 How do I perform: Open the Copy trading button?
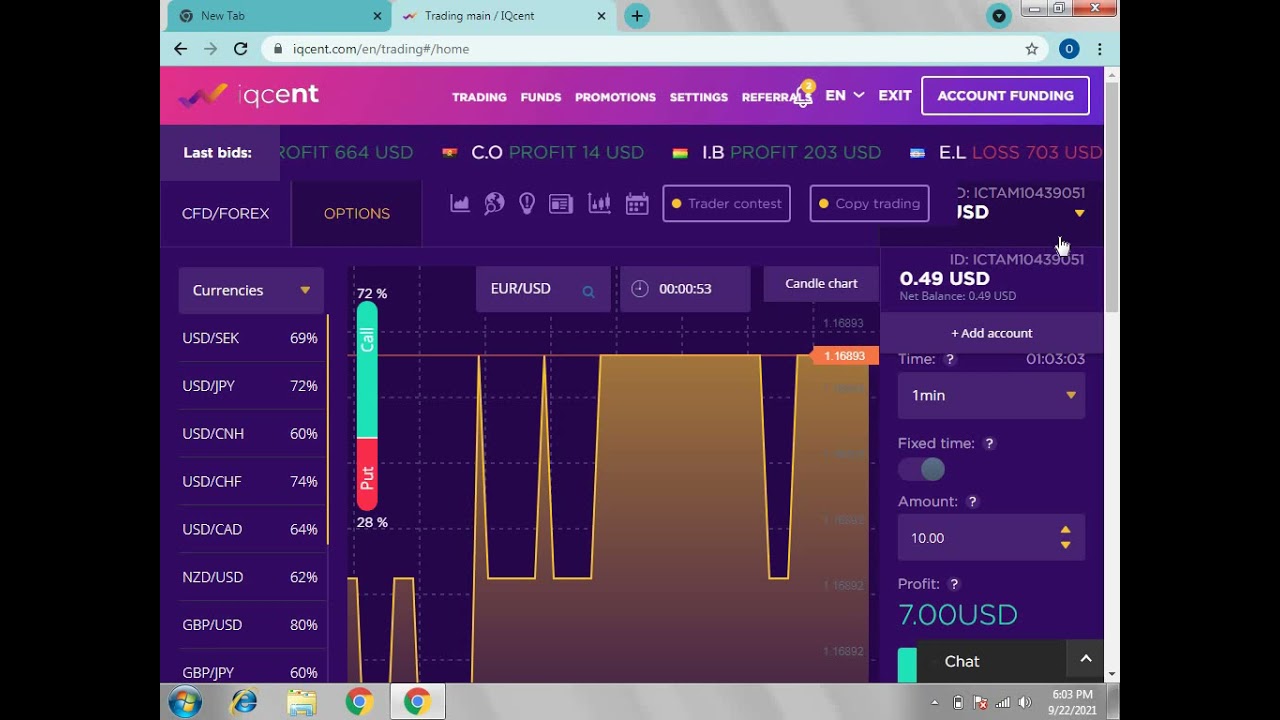[869, 203]
